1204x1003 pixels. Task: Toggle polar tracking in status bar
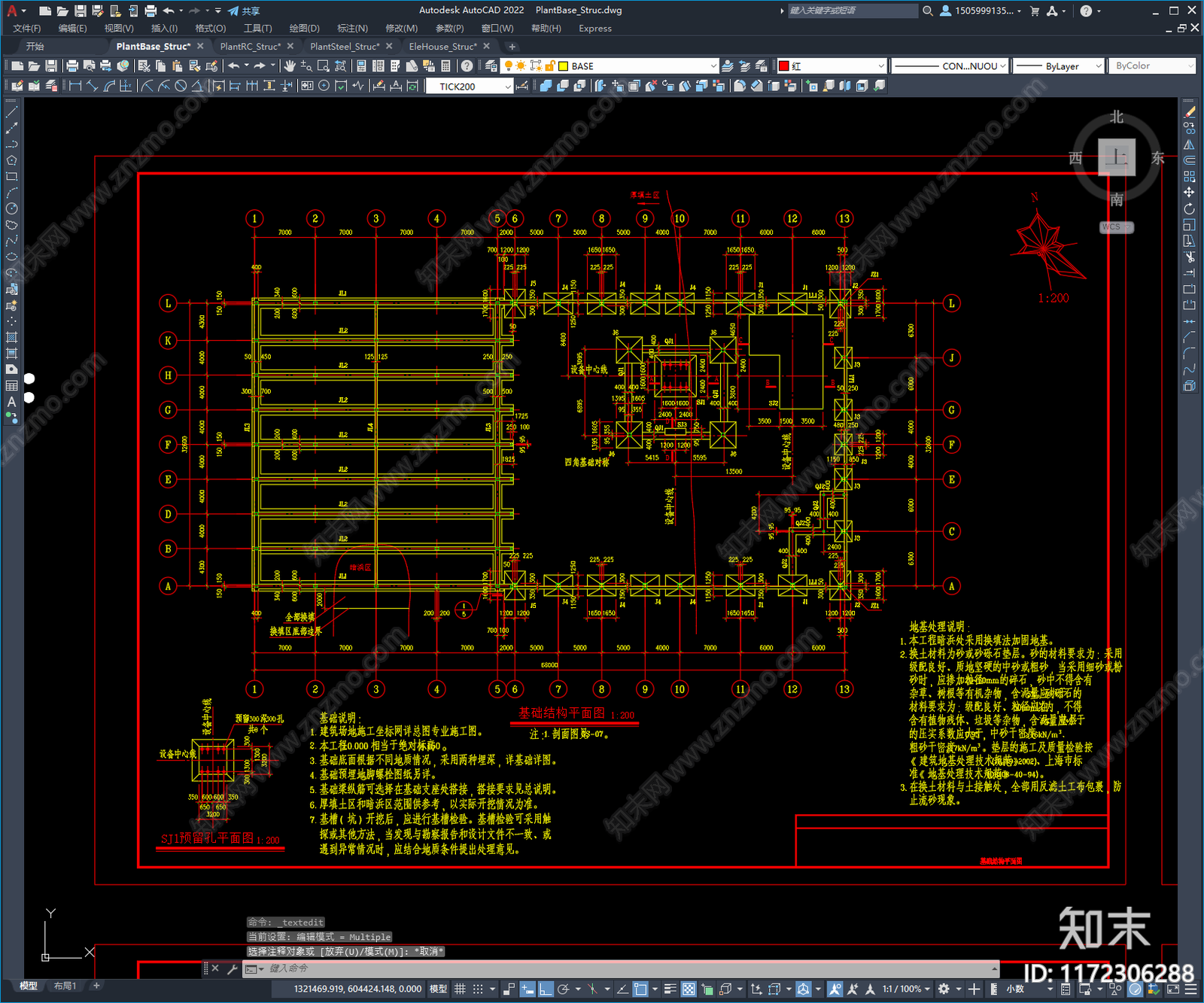pyautogui.click(x=563, y=989)
